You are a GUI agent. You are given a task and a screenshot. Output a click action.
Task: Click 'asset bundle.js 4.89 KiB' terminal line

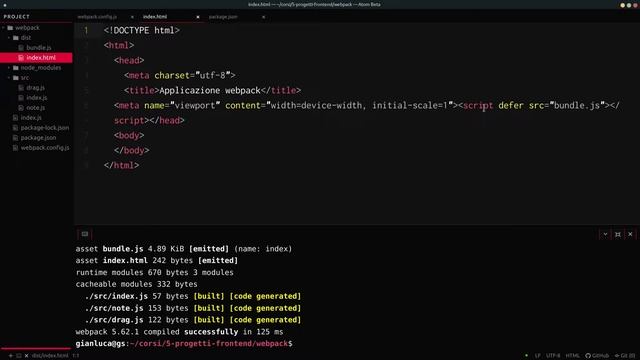[x=184, y=249]
